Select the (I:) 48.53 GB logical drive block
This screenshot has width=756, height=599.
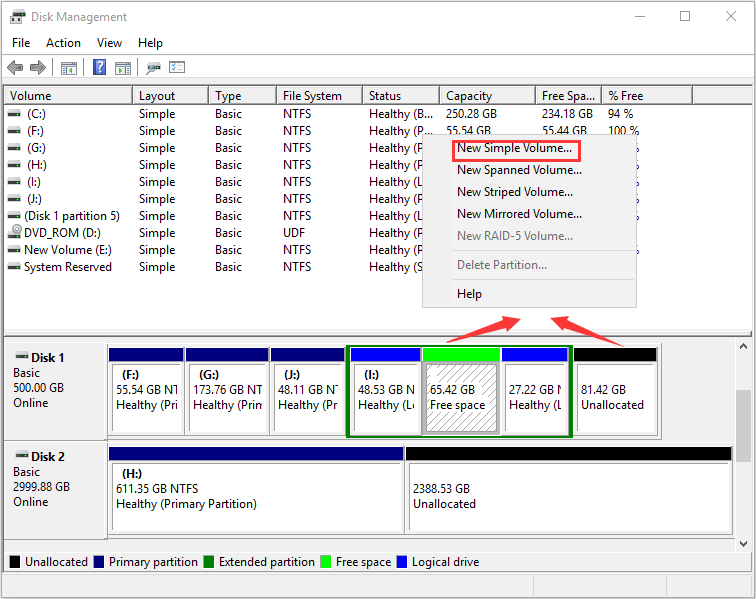[385, 391]
